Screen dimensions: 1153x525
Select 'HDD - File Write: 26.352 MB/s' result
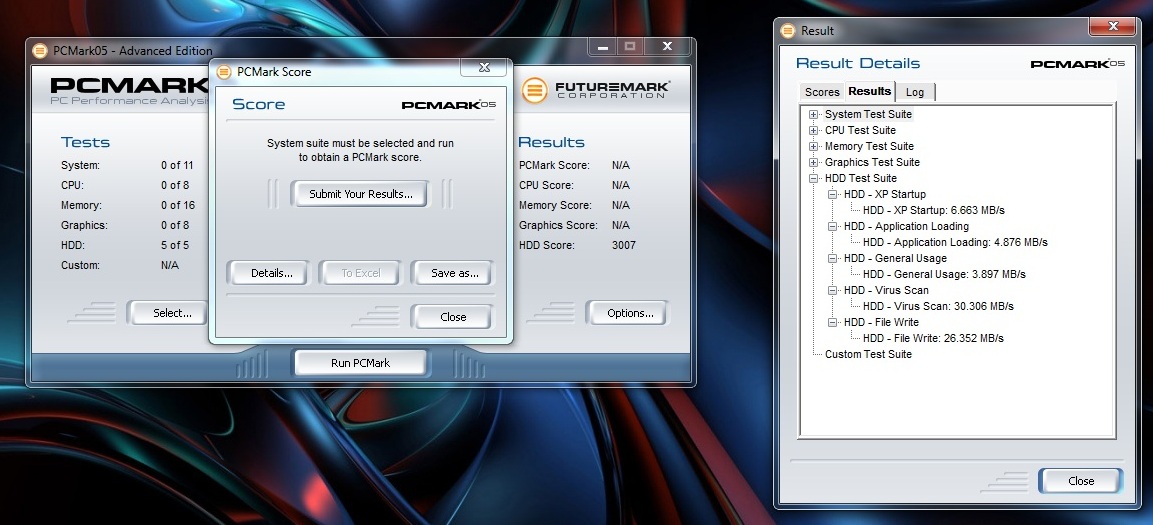tap(933, 338)
